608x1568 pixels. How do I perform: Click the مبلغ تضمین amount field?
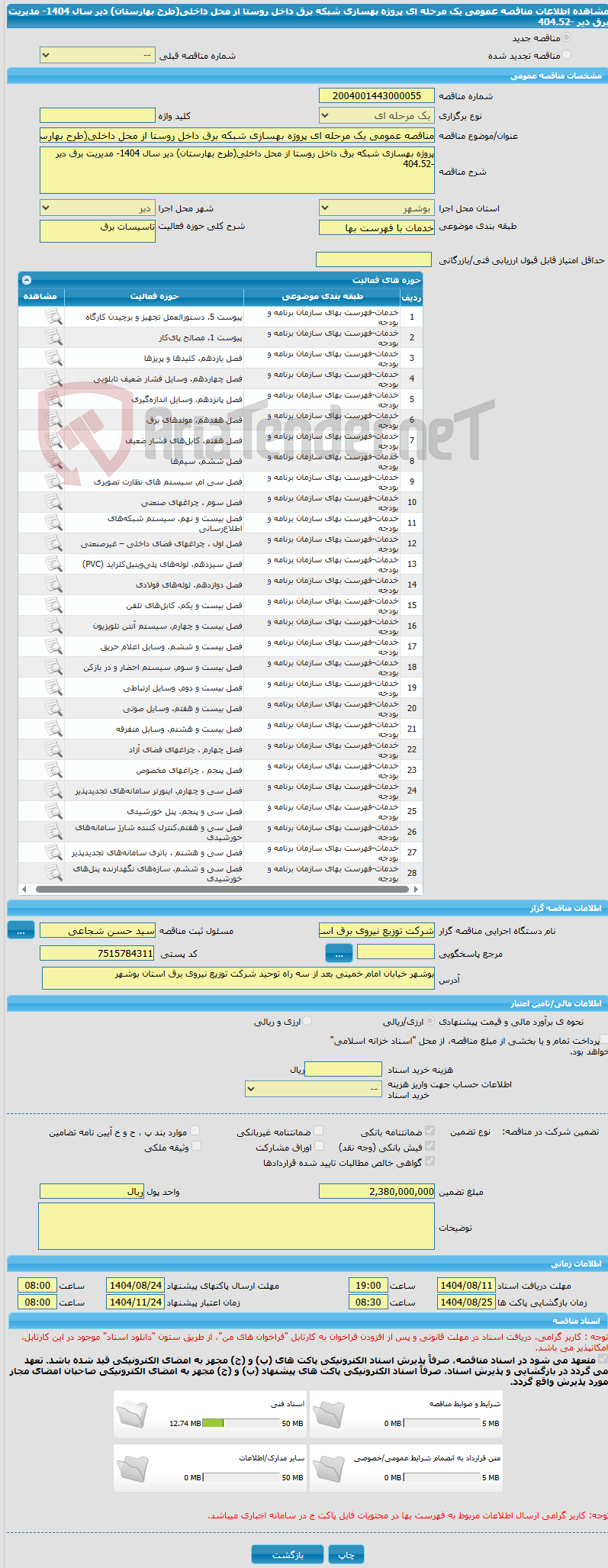[377, 1191]
